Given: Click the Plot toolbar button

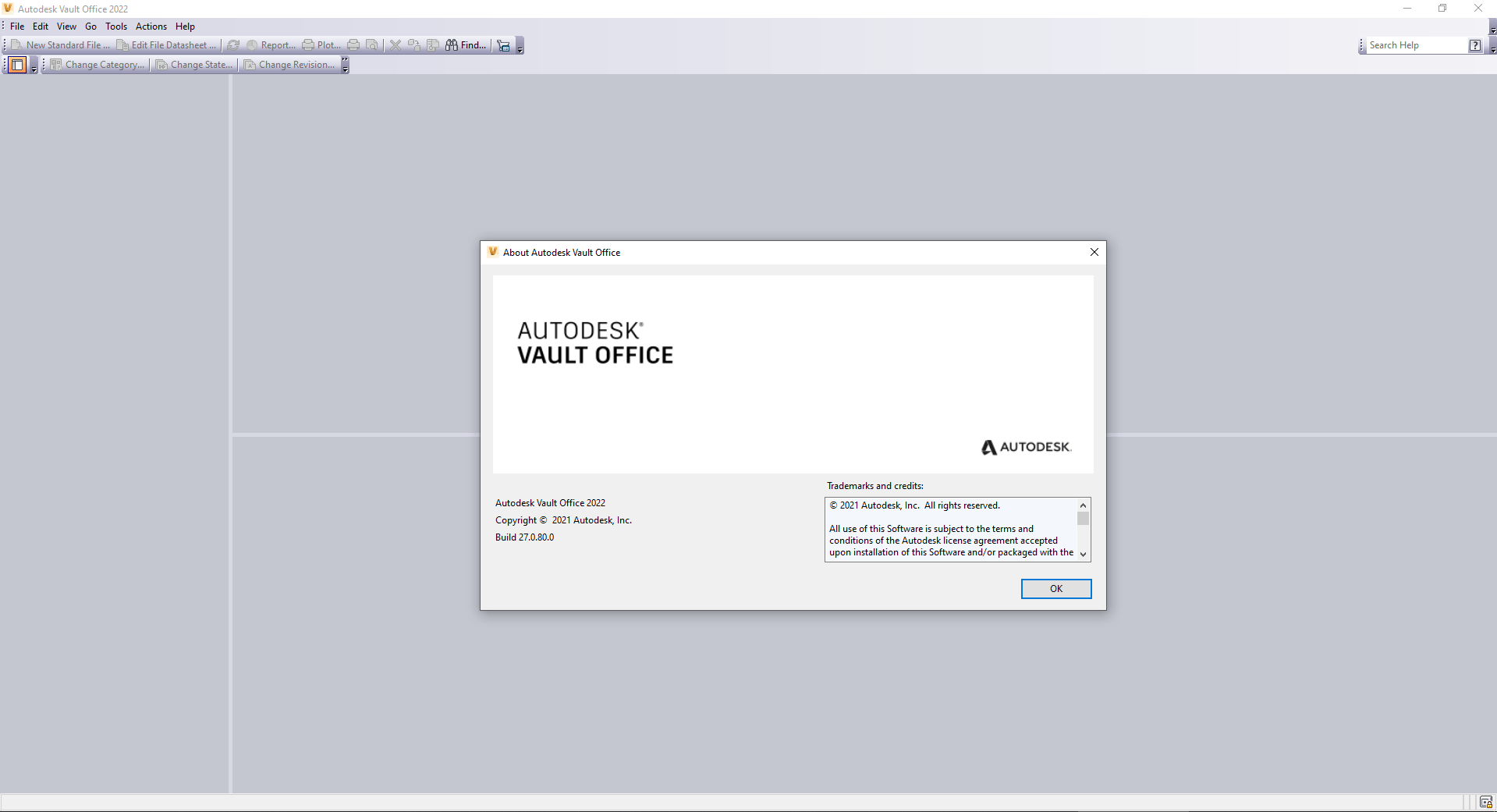Looking at the screenshot, I should (x=321, y=45).
